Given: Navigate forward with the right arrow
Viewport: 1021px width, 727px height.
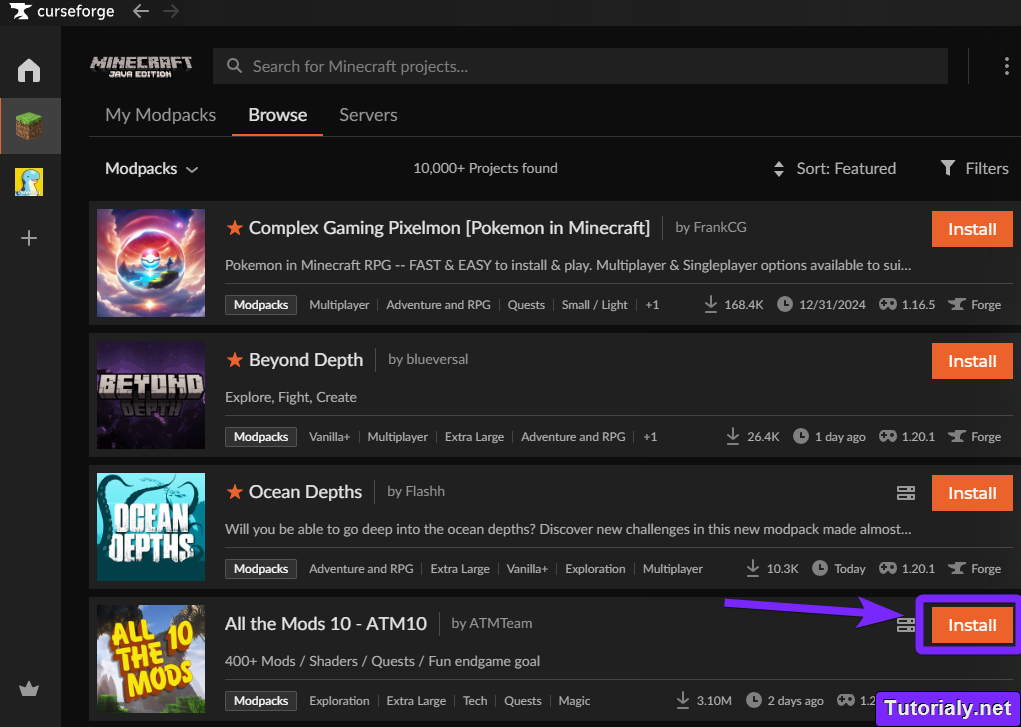Looking at the screenshot, I should pyautogui.click(x=171, y=11).
